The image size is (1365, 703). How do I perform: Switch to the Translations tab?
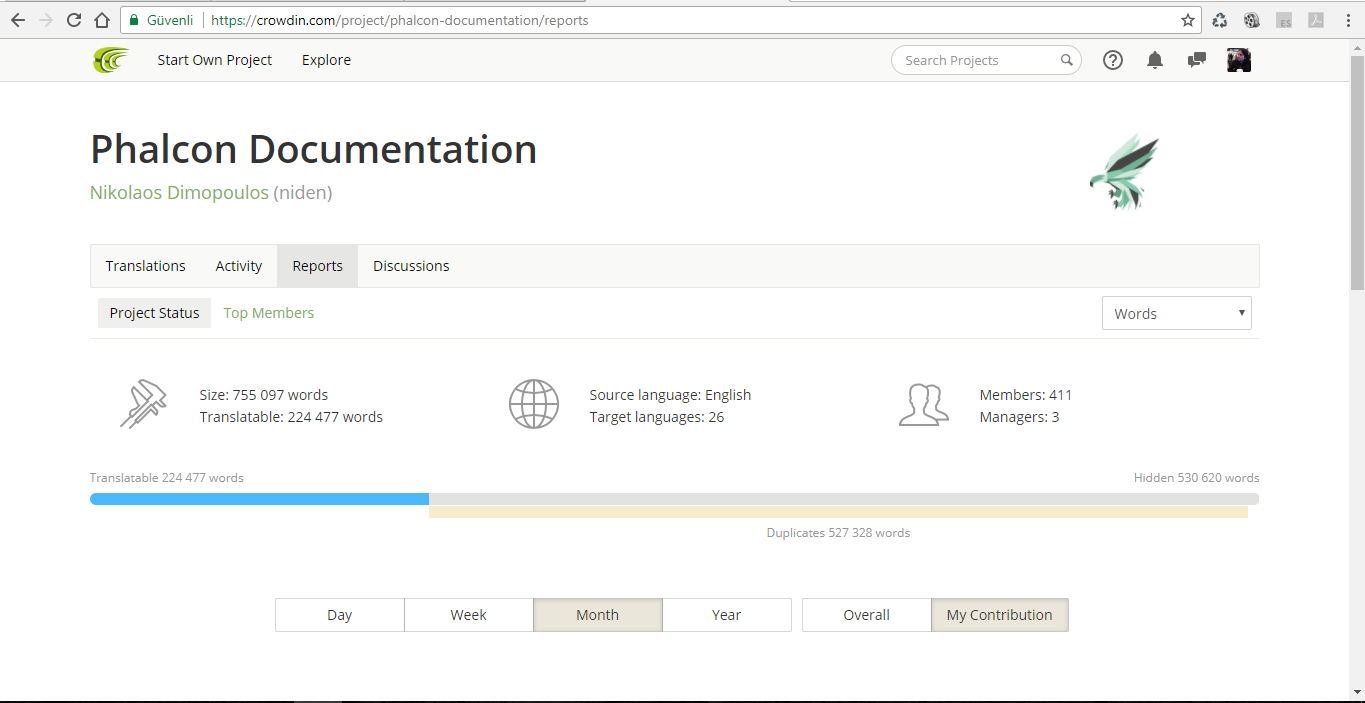tap(146, 266)
